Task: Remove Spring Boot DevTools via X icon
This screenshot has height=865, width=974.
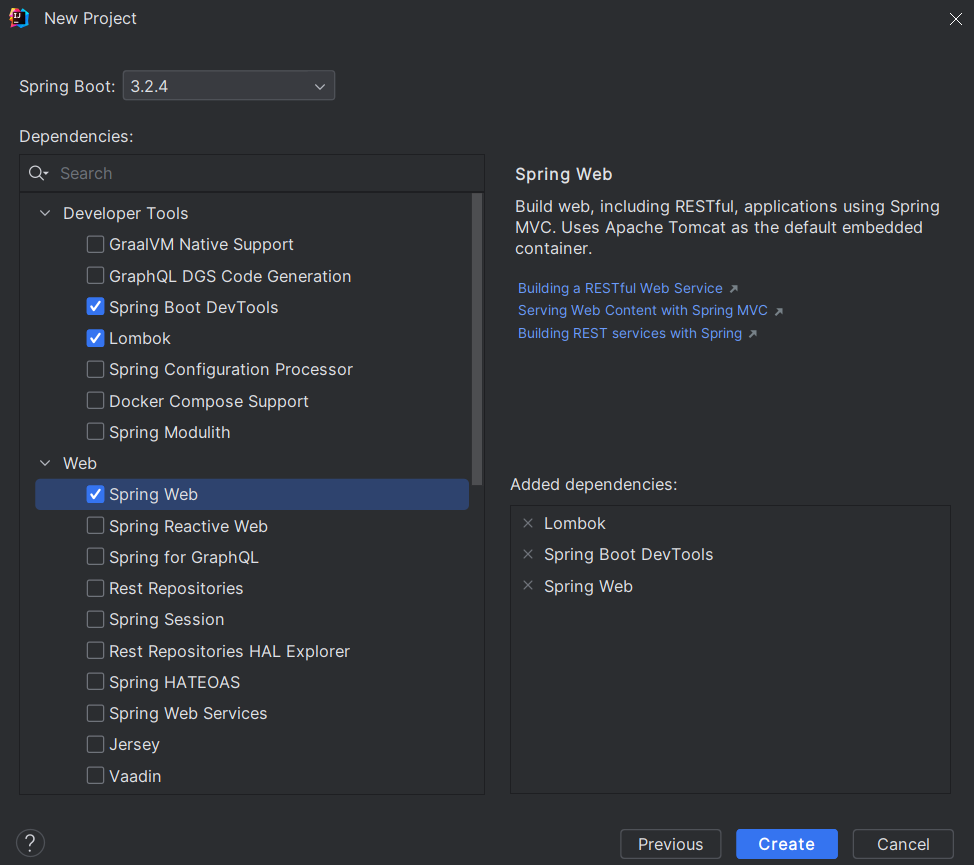Action: [x=528, y=554]
